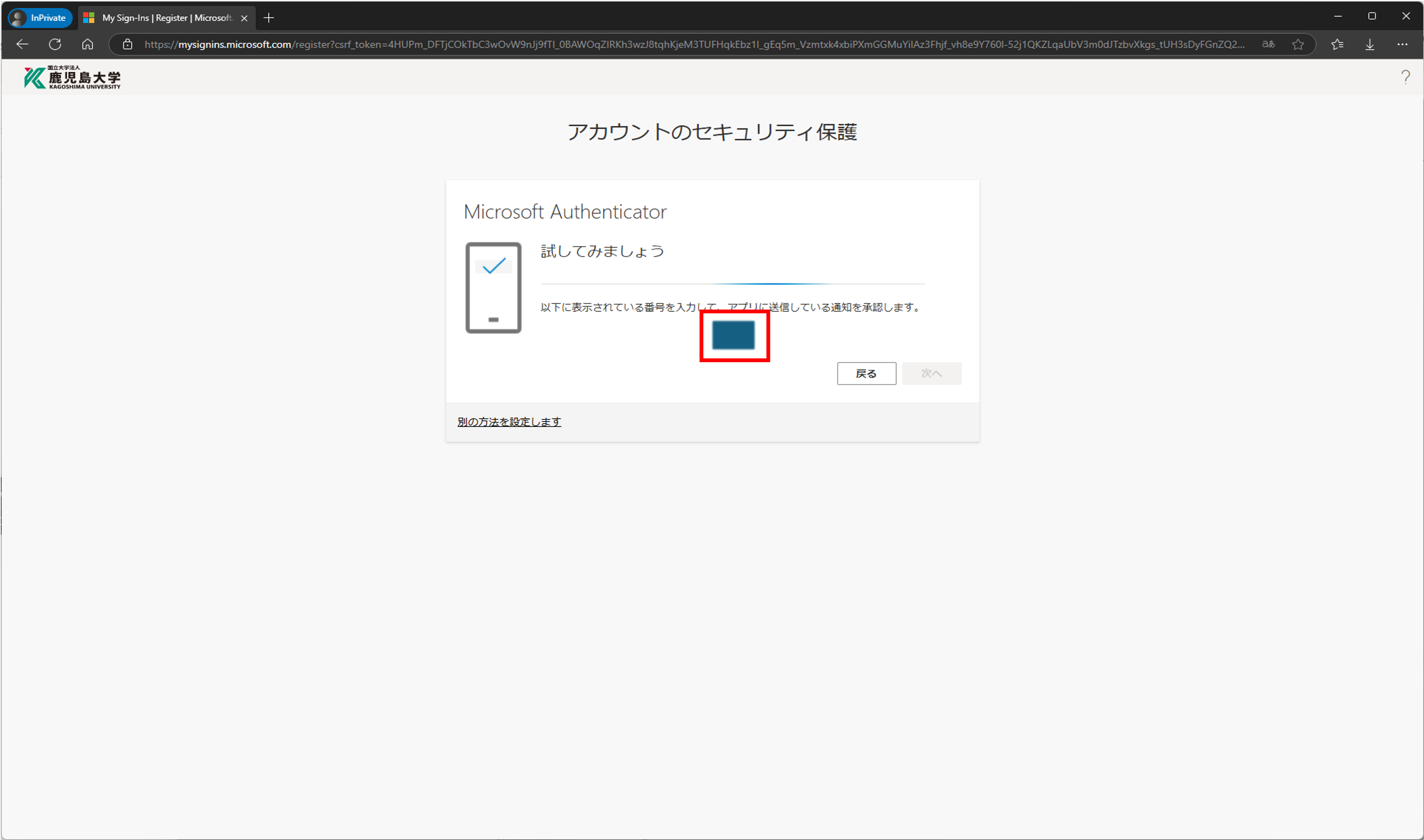This screenshot has width=1424, height=840.
Task: Close the browser window
Action: point(1406,17)
